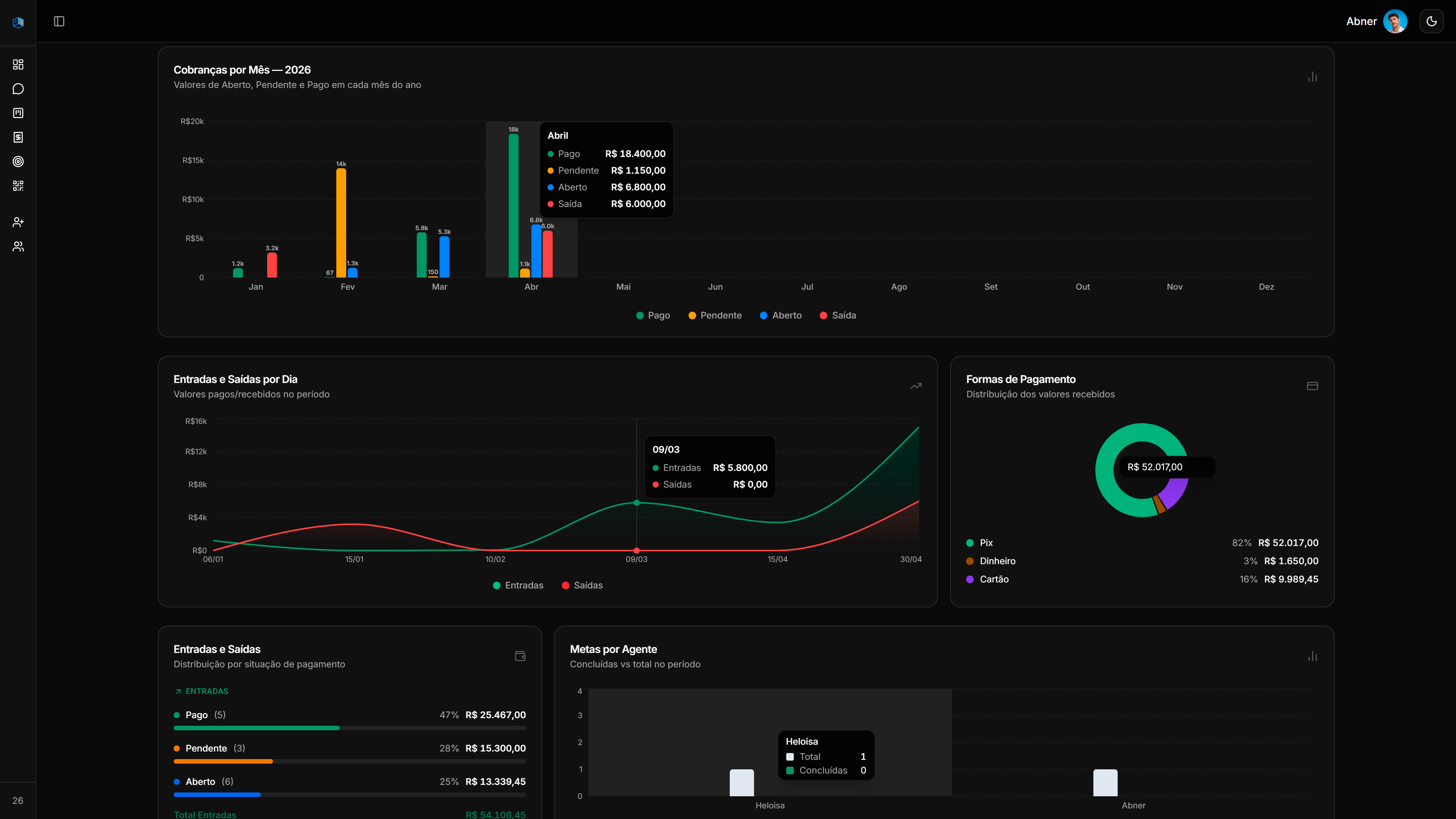This screenshot has width=1456, height=819.
Task: Click the red April Saída bar
Action: [547, 254]
